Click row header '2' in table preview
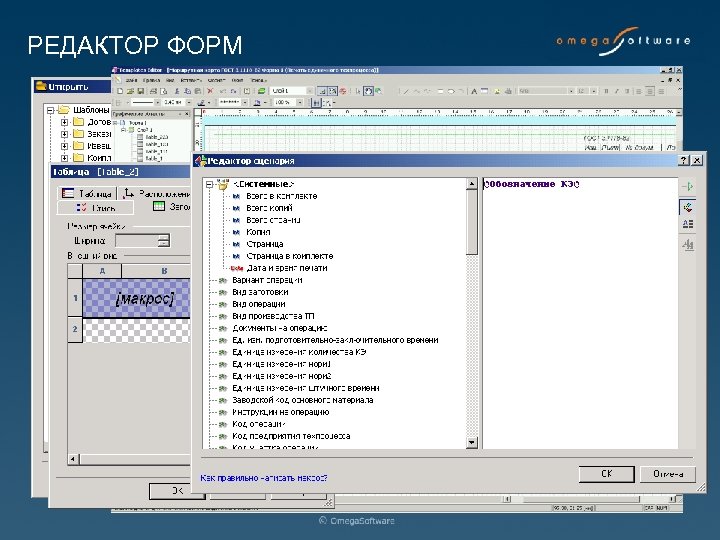This screenshot has width=720, height=540. click(75, 330)
